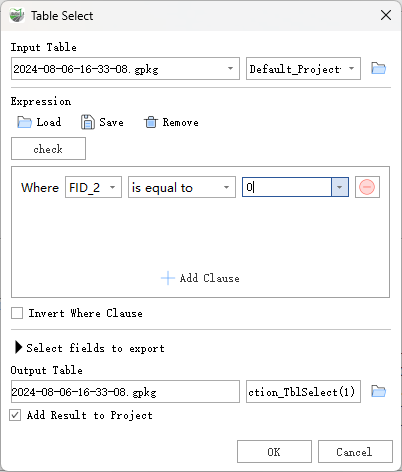Image resolution: width=402 pixels, height=472 pixels.
Task: Load a saved expression
Action: [x=39, y=122]
